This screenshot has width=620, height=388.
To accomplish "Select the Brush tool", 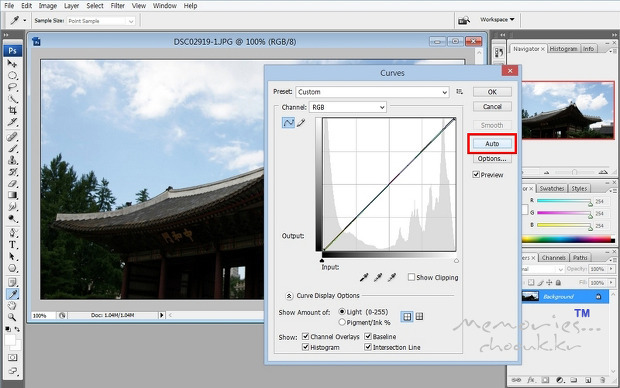I will point(12,149).
